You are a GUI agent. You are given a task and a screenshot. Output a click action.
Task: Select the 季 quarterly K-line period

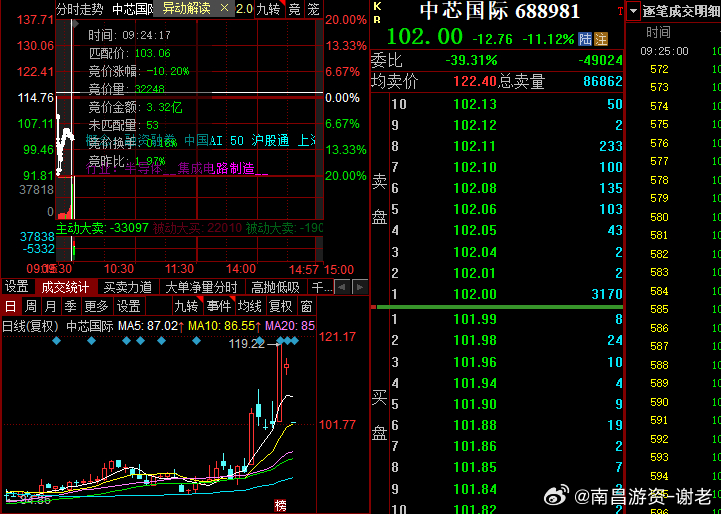coord(70,306)
